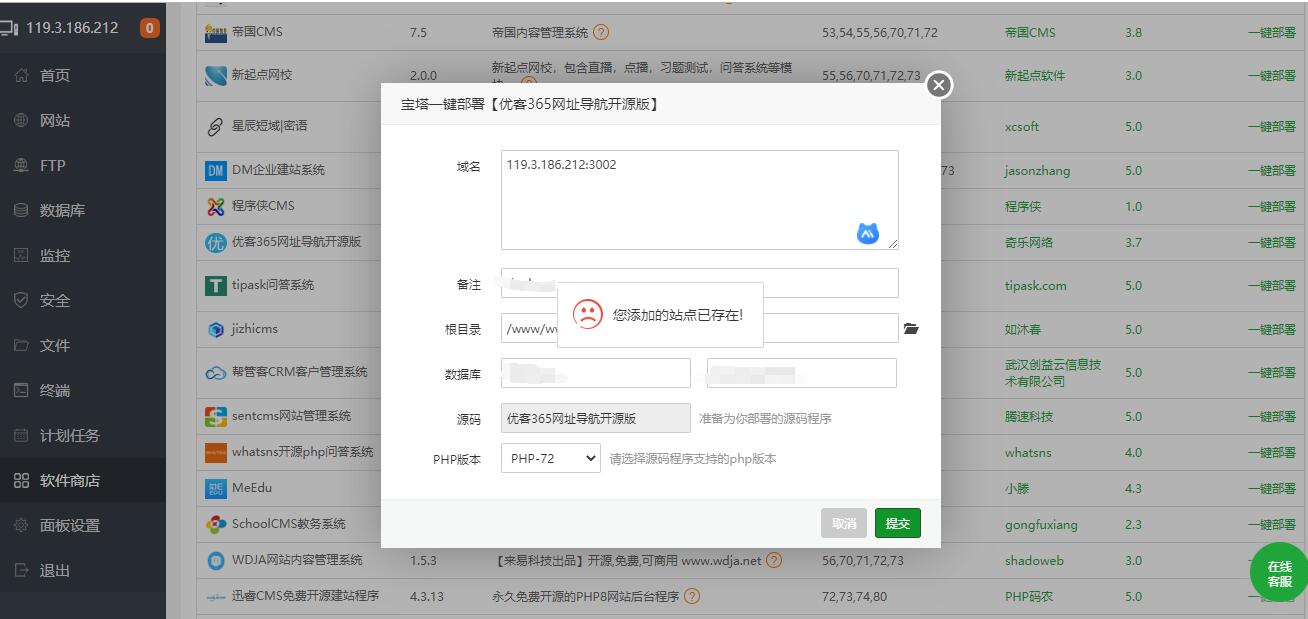Open the 帝国CMS provider link

[x=1030, y=32]
